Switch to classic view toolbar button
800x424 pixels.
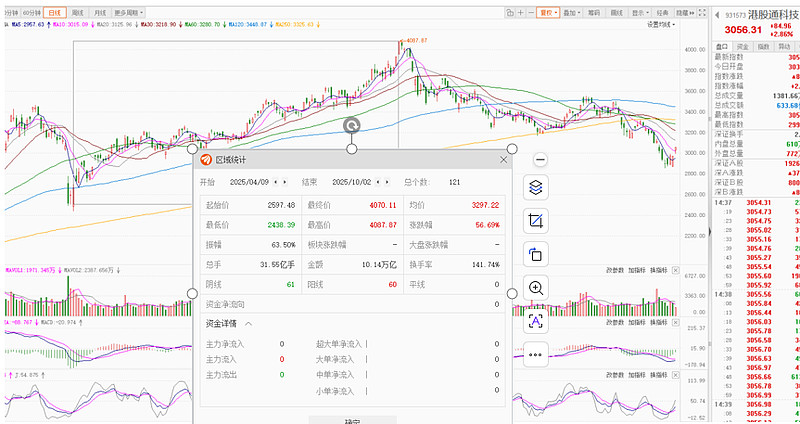(x=663, y=13)
